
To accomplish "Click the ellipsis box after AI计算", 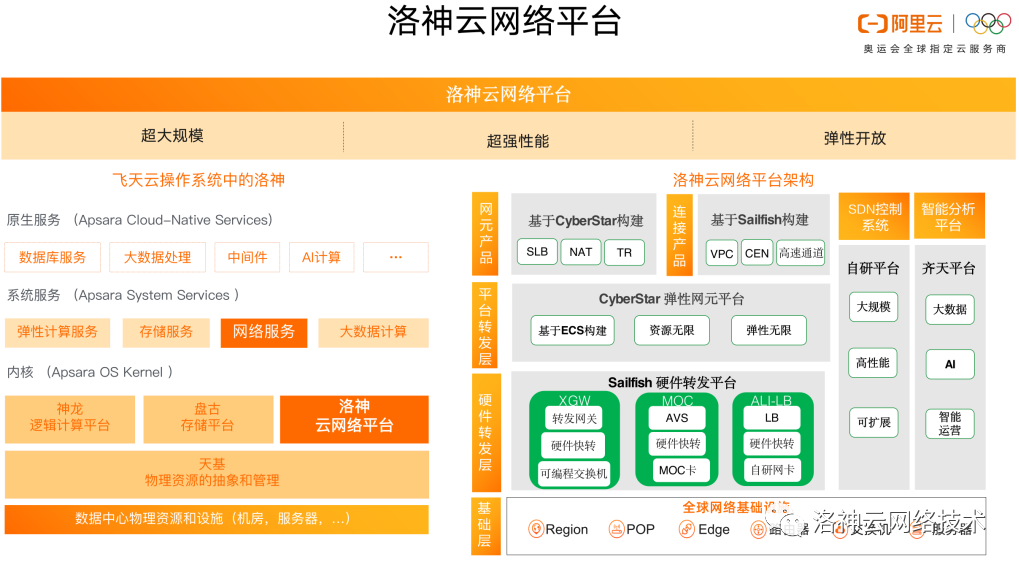I will point(396,257).
